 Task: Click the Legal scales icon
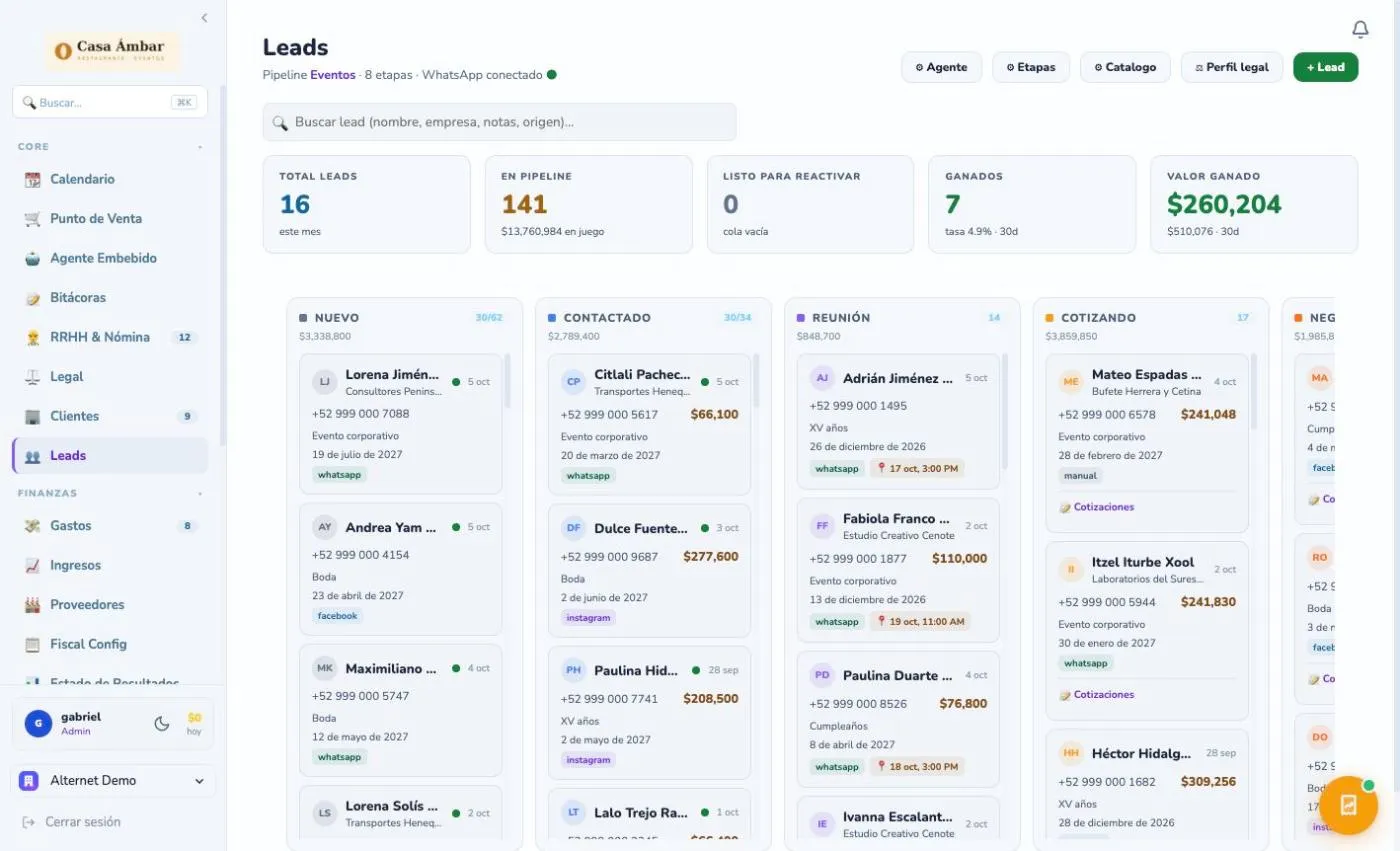pos(32,377)
